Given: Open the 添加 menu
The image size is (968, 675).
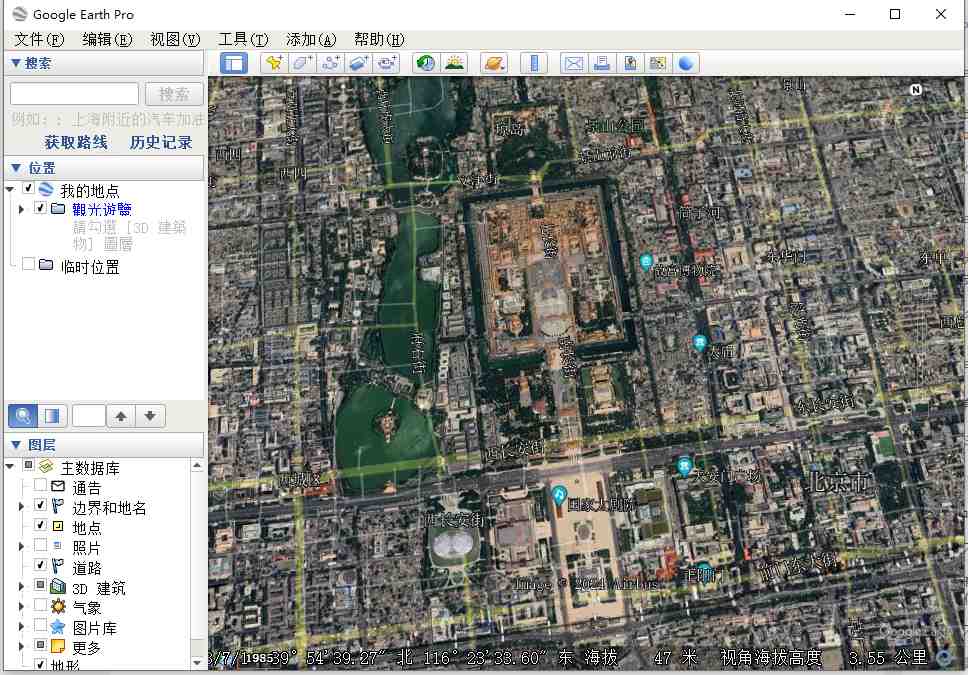Looking at the screenshot, I should (311, 39).
